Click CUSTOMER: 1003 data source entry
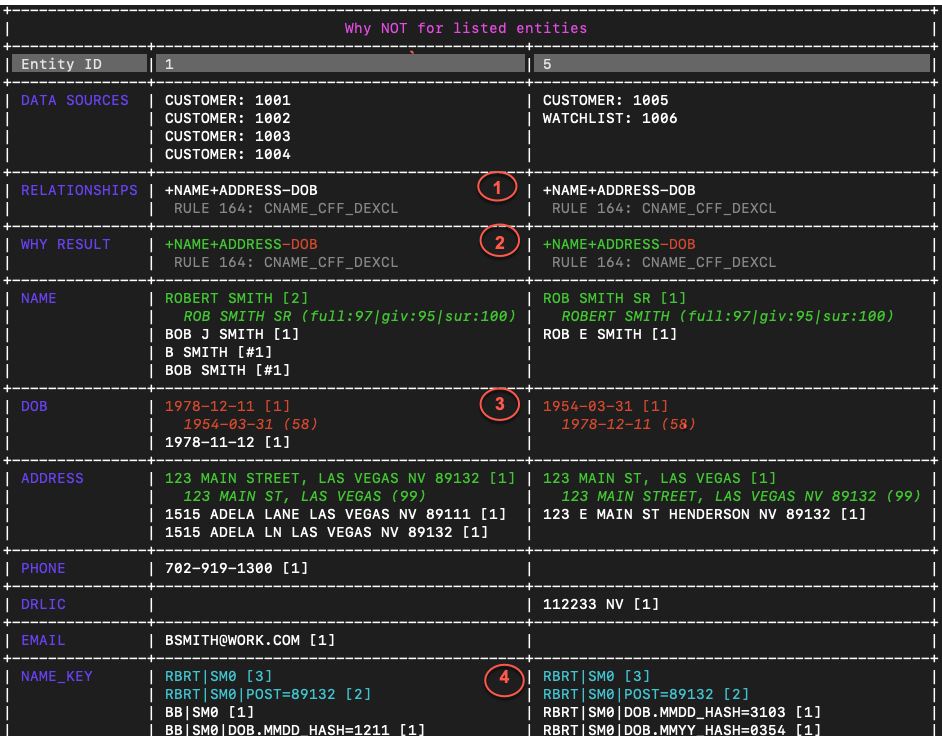The width and height of the screenshot is (942, 736). (x=228, y=136)
